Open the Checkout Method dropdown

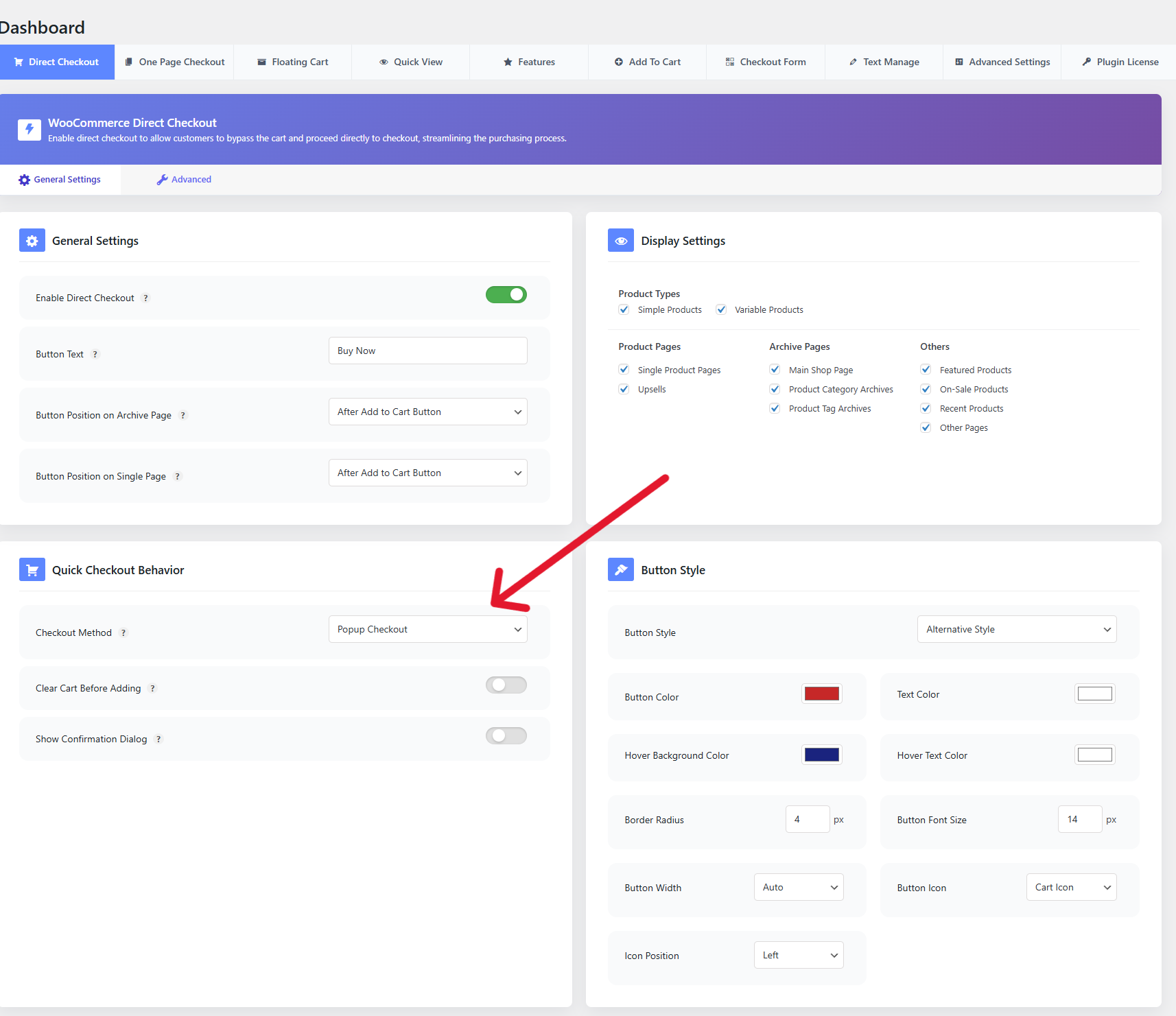point(428,629)
